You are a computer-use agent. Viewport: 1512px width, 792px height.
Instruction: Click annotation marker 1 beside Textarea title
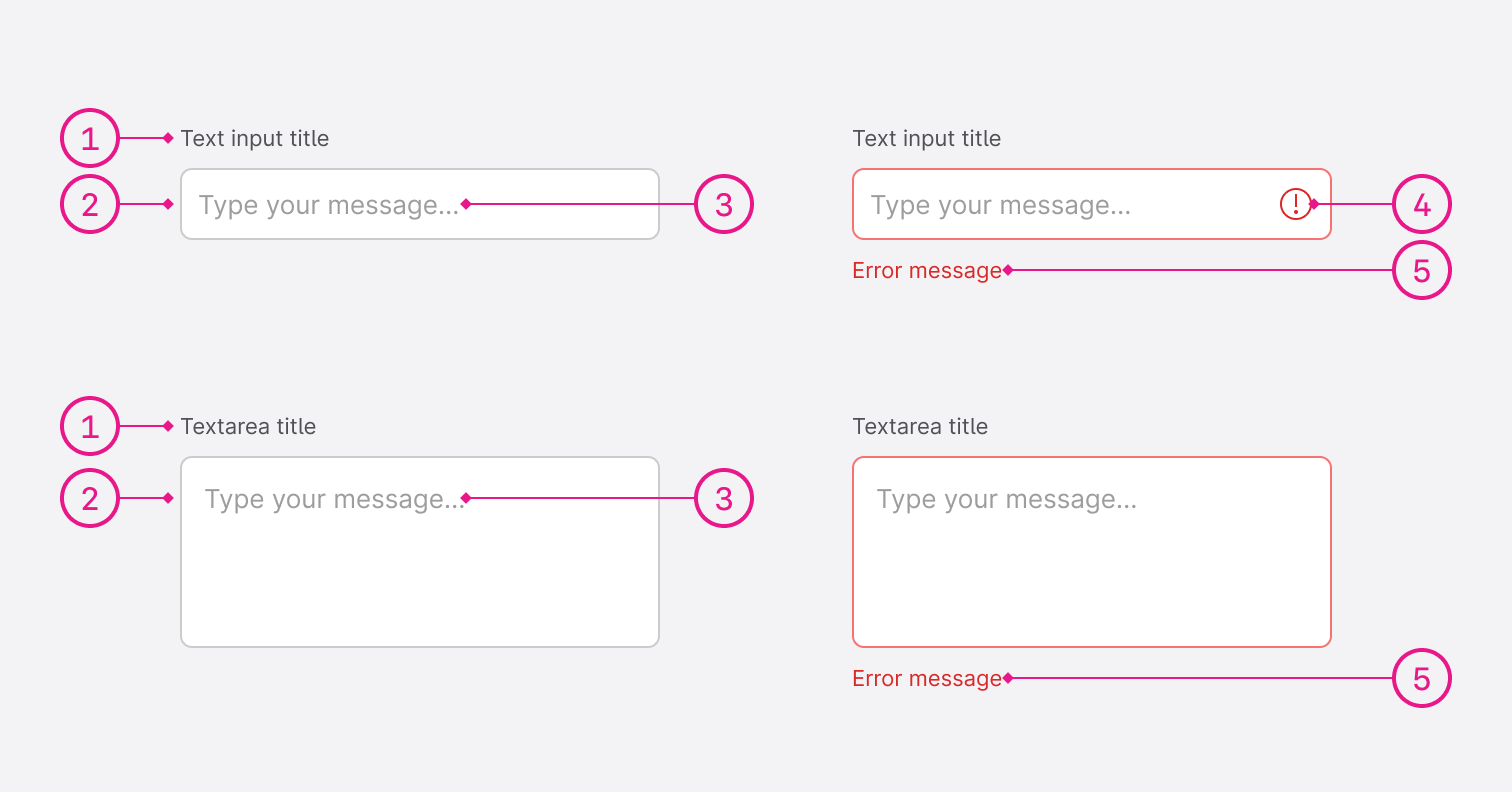(x=90, y=426)
